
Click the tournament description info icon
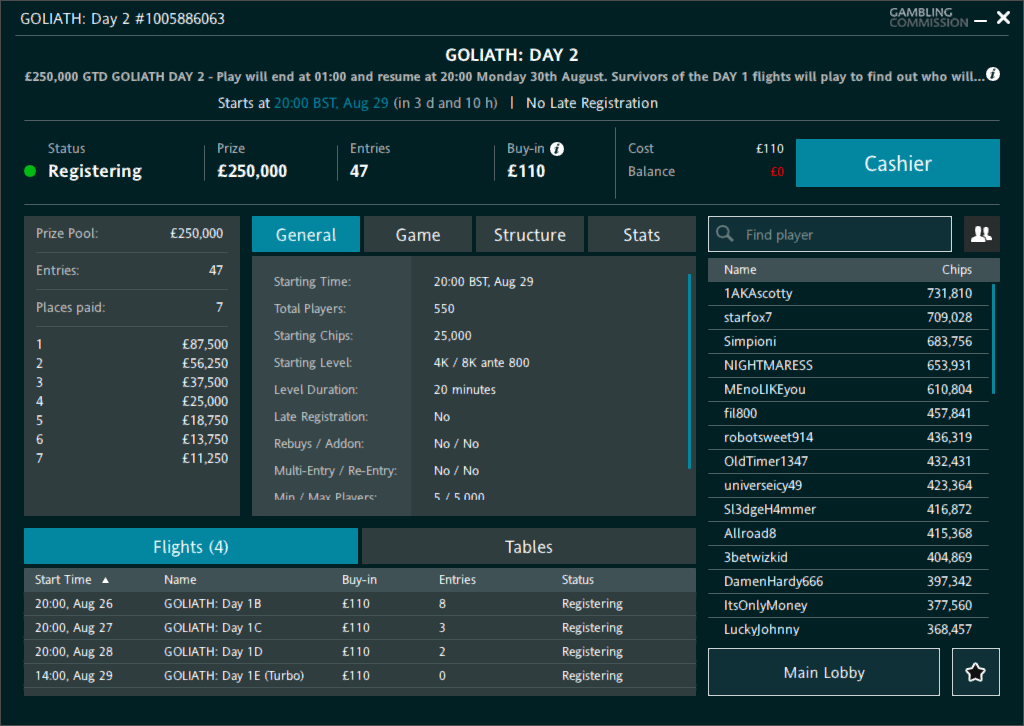pos(993,74)
